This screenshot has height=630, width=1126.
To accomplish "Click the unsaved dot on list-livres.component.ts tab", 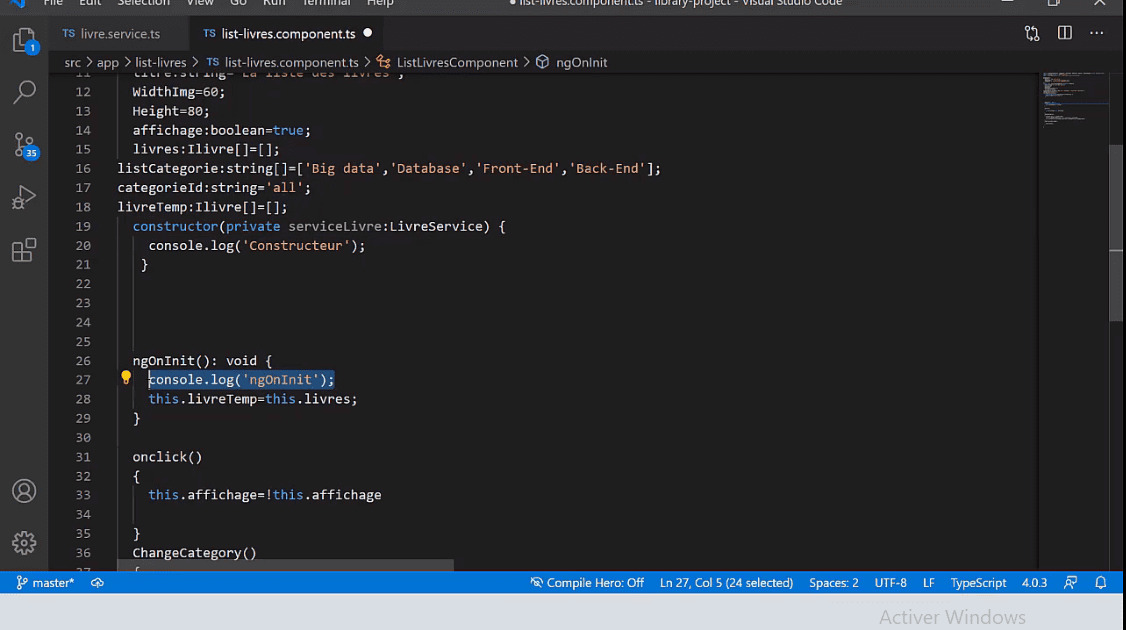I will 368,33.
